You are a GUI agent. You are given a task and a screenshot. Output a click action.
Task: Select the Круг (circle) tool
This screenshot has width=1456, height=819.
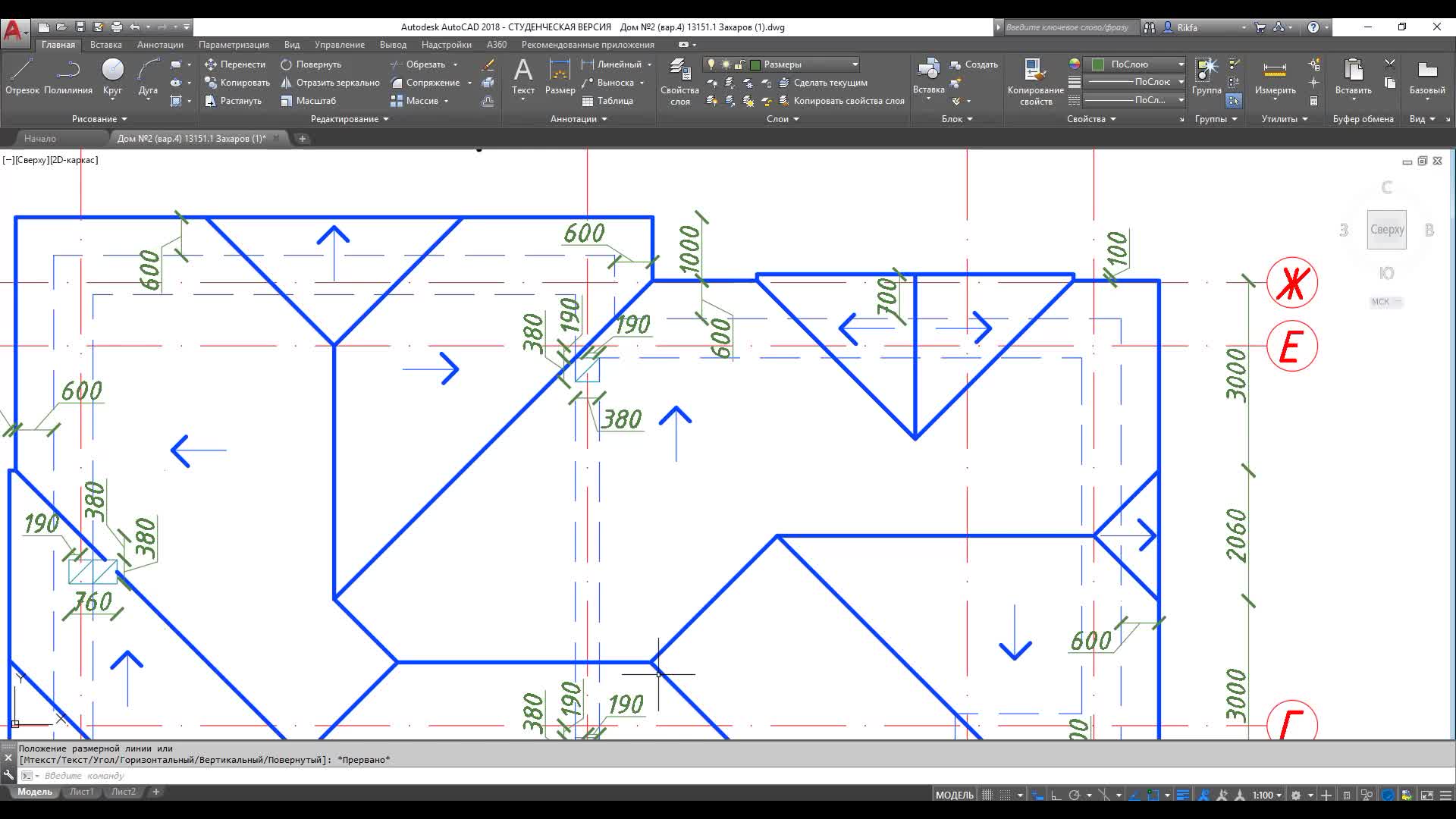(x=112, y=77)
